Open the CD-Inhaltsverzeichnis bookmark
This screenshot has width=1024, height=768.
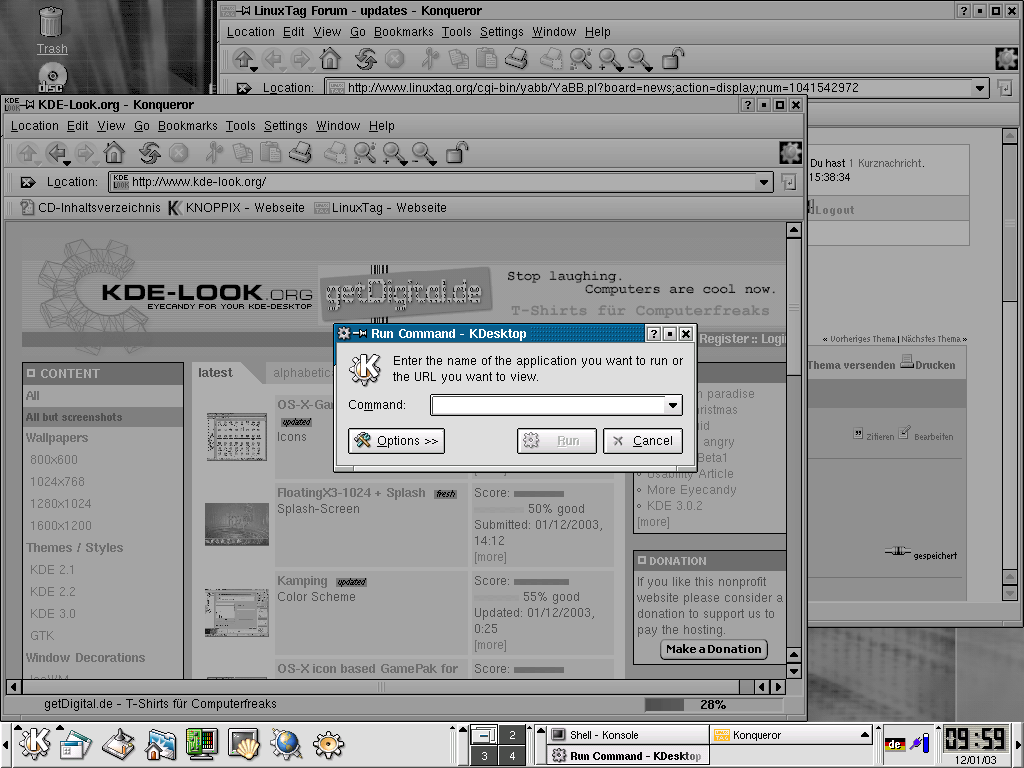pos(89,208)
